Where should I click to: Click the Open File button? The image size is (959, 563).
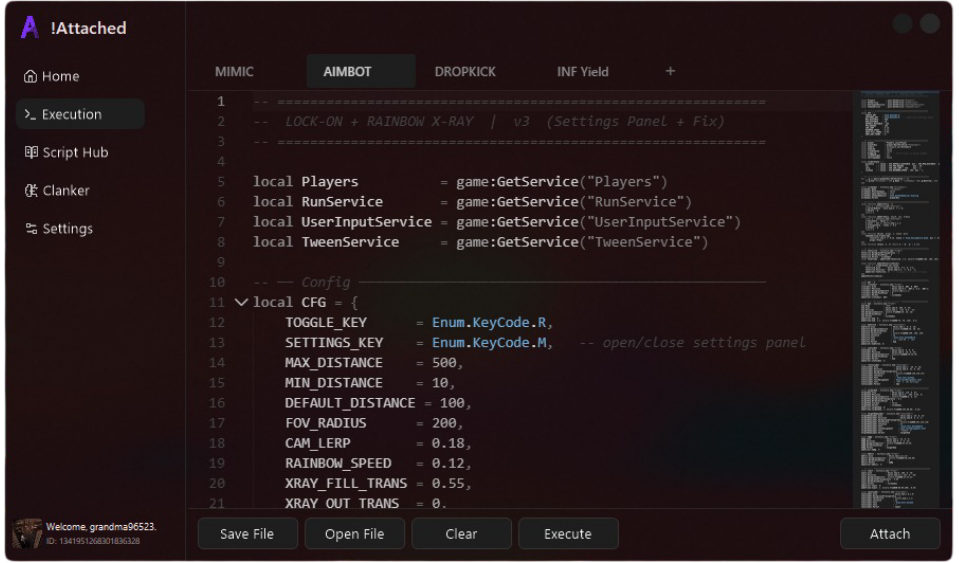click(354, 534)
